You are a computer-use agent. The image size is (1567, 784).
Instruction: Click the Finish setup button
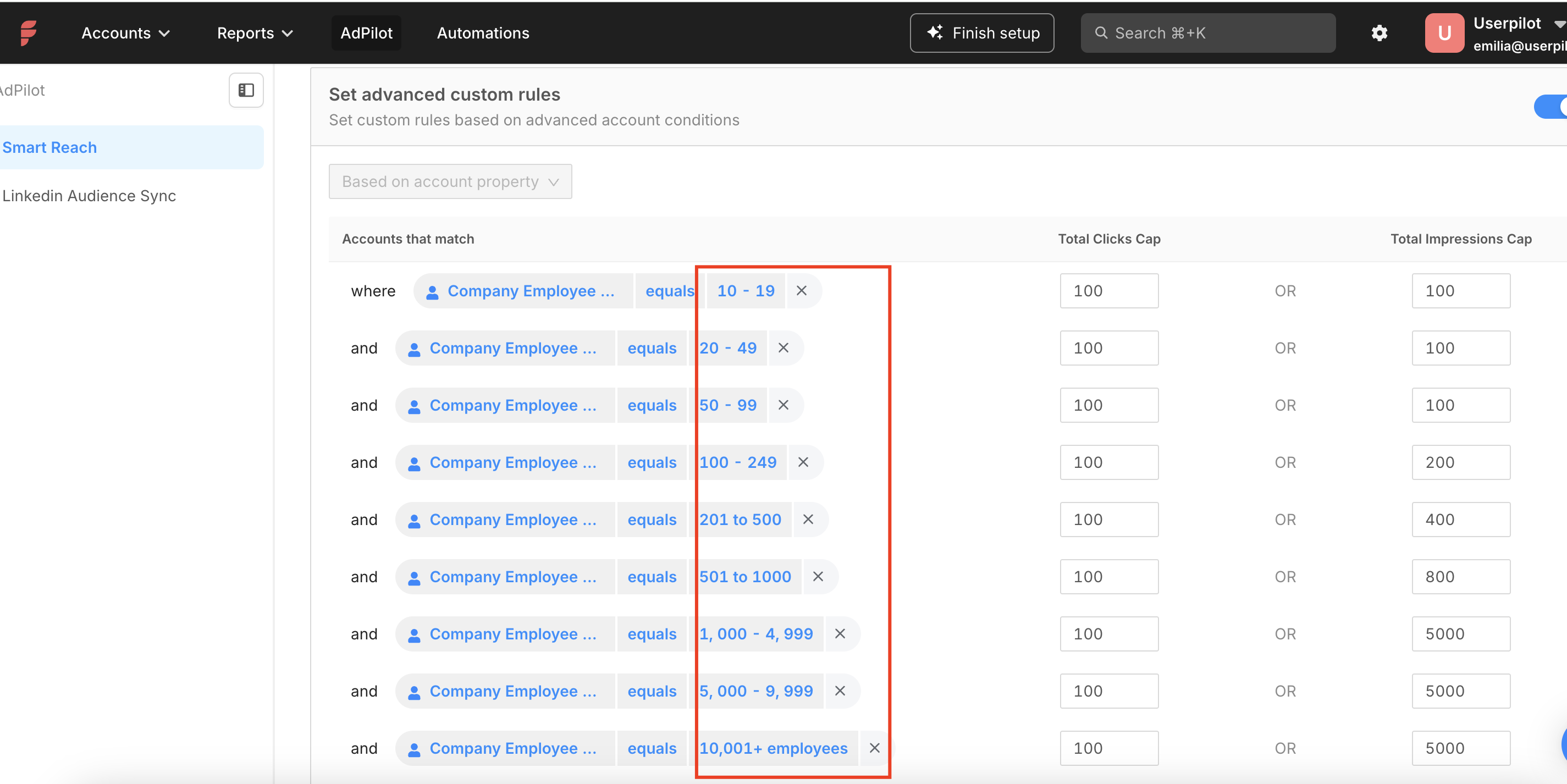click(x=982, y=33)
